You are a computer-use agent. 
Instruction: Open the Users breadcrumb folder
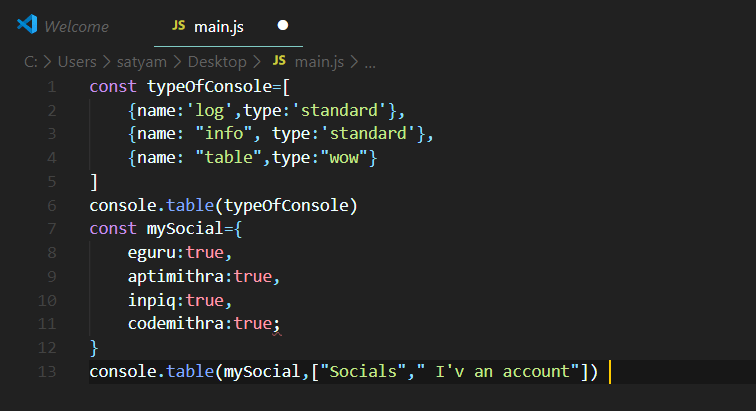77,62
